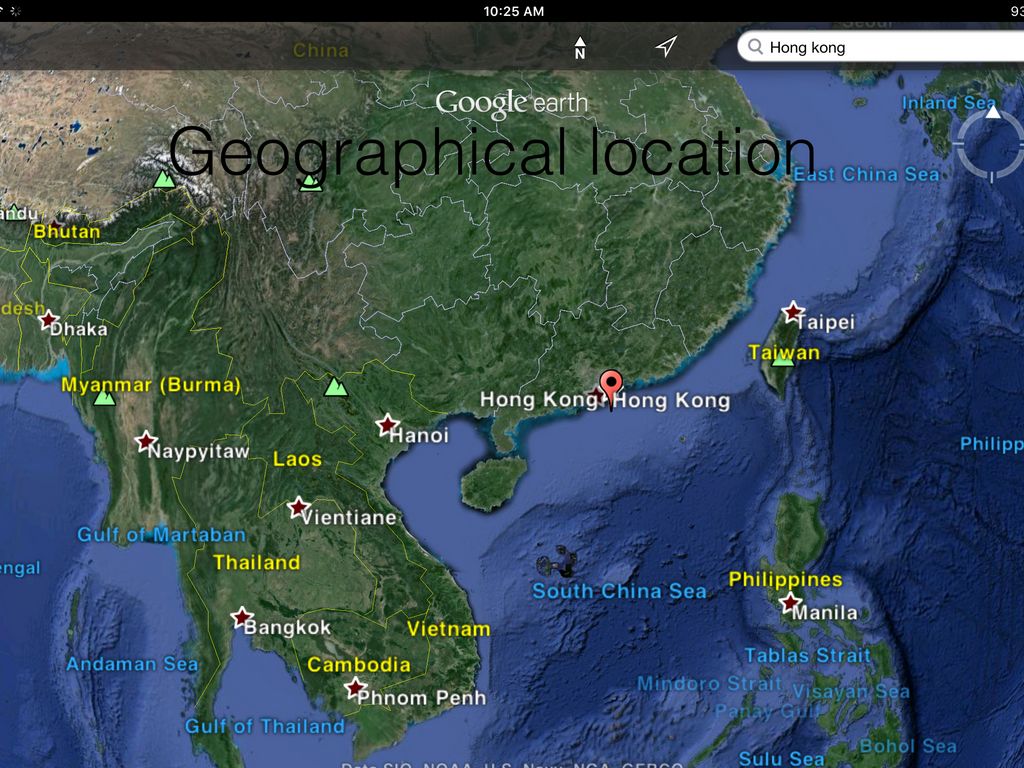
Task: Tap the Vientiane capital star marker
Action: click(x=298, y=507)
